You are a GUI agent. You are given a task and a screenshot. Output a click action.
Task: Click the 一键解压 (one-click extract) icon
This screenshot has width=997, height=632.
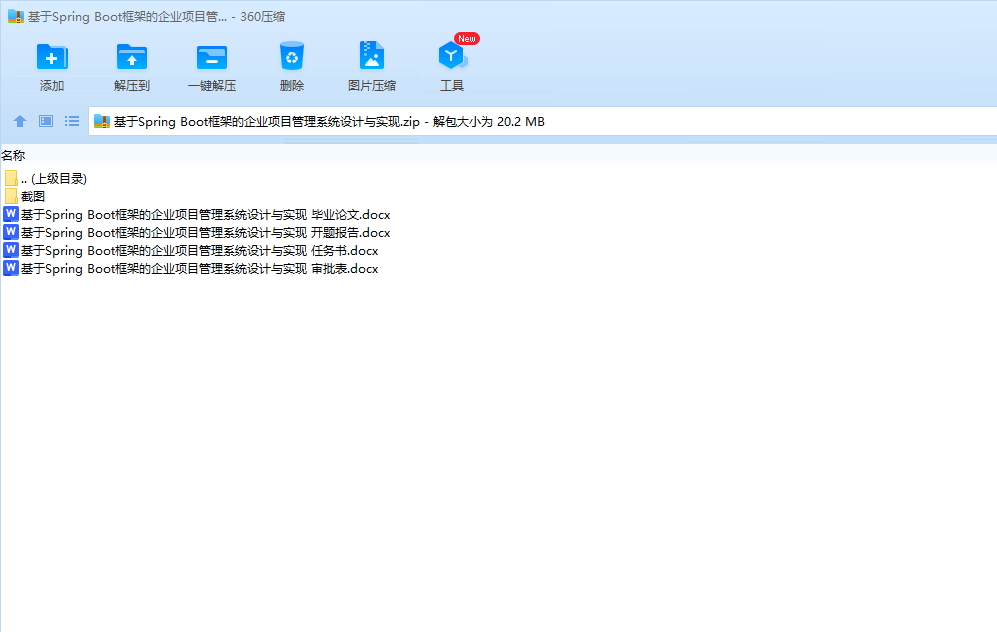(x=212, y=57)
